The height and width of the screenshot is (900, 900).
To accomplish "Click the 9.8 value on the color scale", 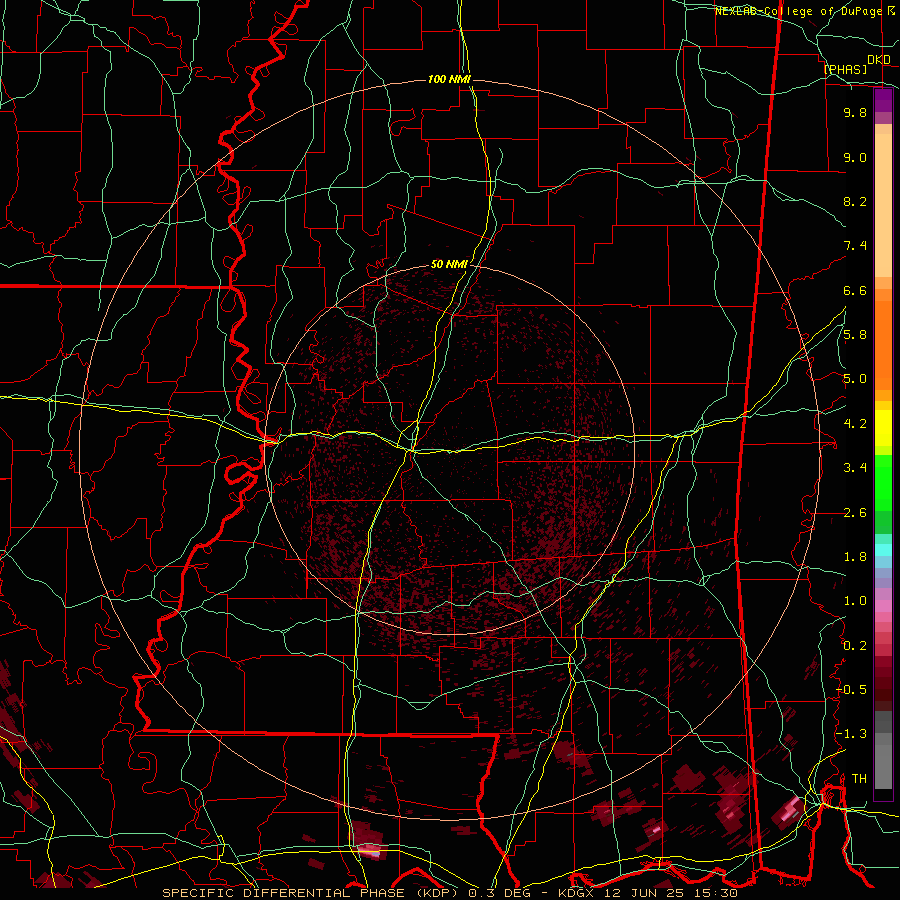I will coord(855,112).
